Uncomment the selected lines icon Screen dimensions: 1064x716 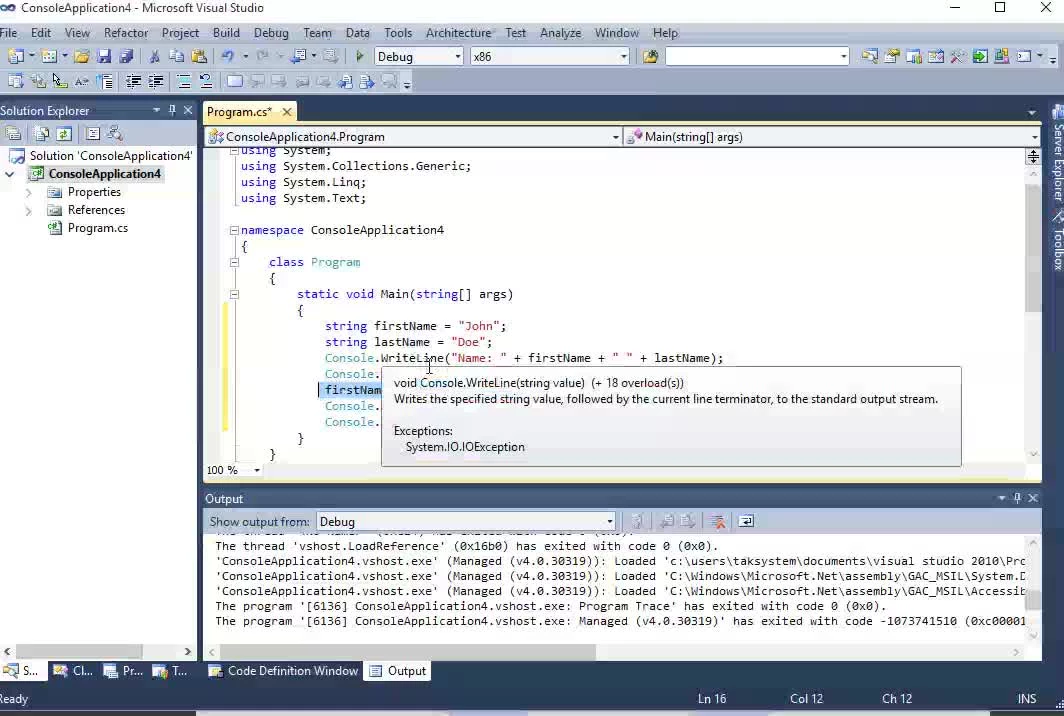pyautogui.click(x=206, y=82)
